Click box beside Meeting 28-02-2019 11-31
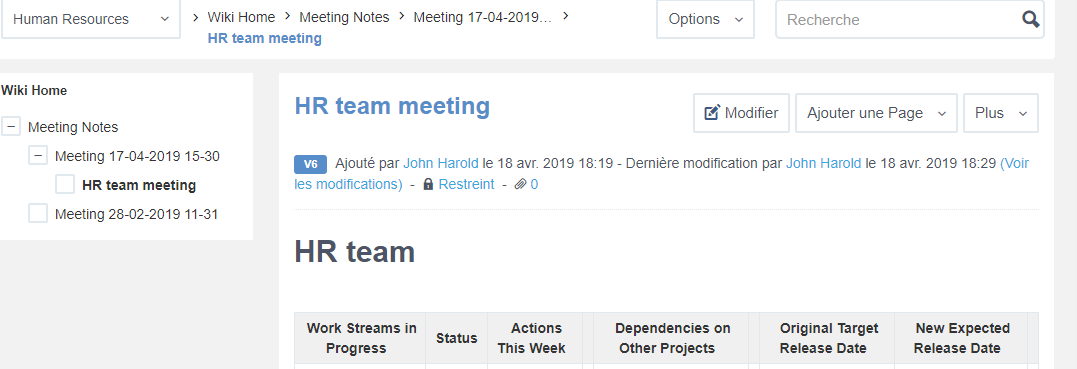This screenshot has height=369, width=1077. click(x=38, y=214)
